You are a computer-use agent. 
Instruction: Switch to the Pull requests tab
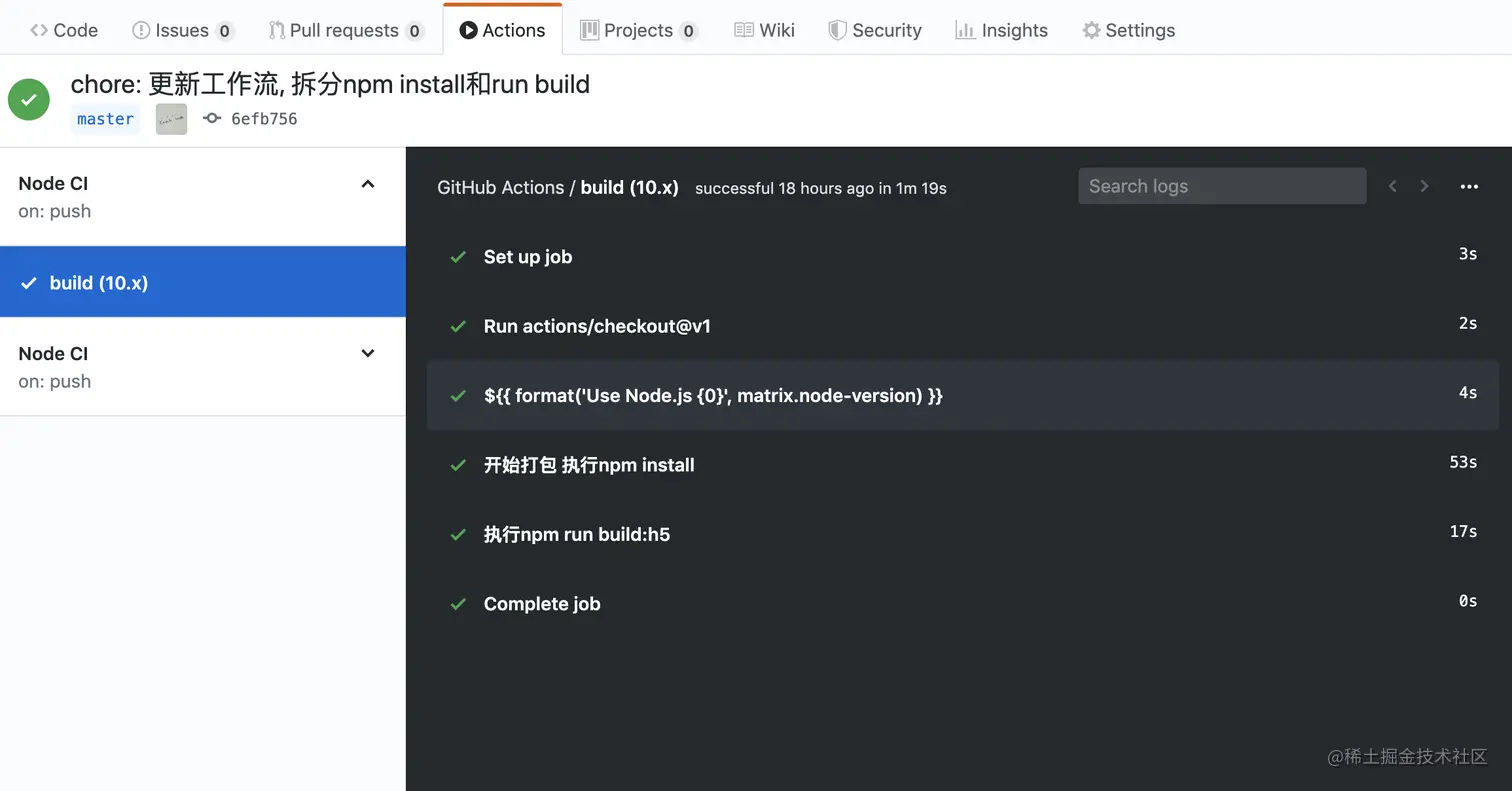(x=346, y=29)
